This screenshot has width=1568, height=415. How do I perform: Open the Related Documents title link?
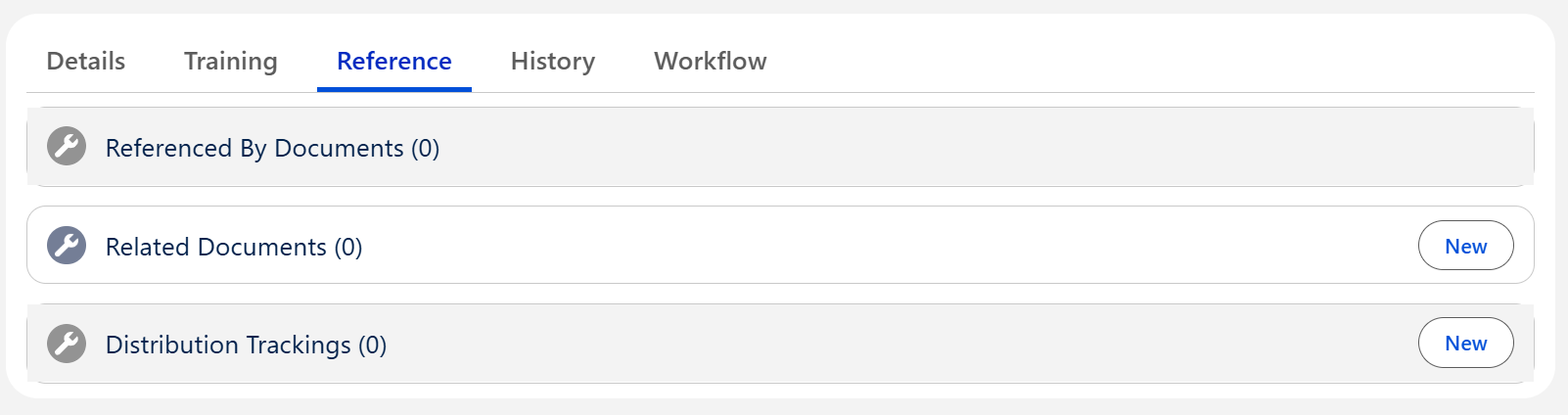tap(215, 247)
